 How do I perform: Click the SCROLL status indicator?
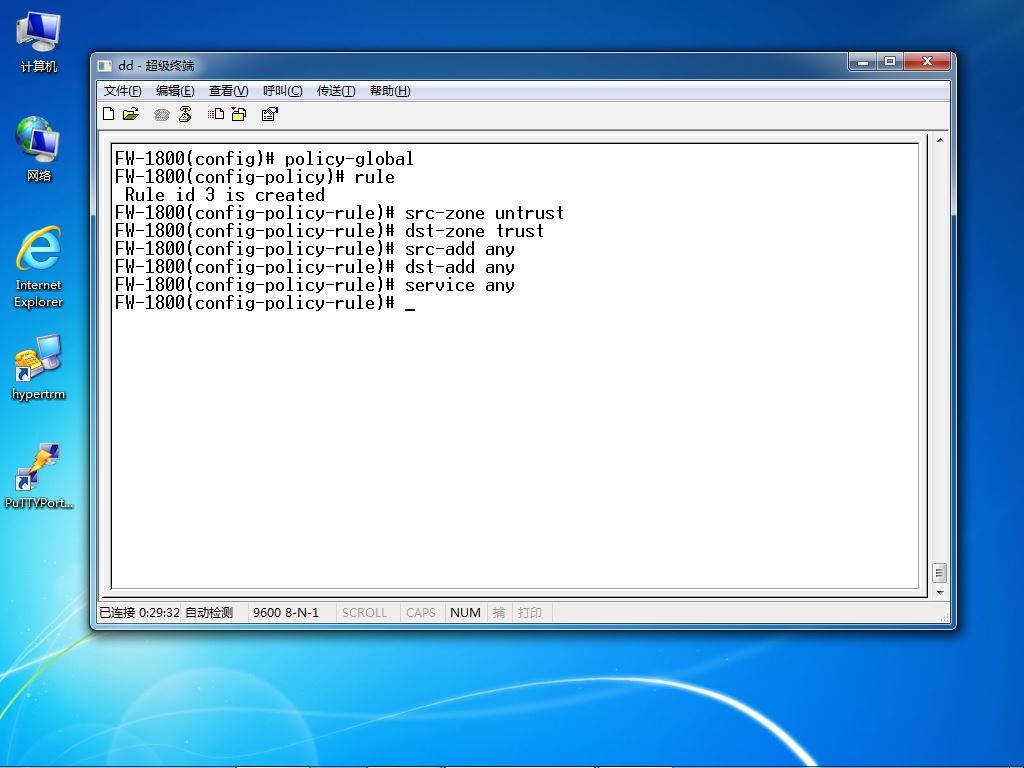click(x=364, y=613)
